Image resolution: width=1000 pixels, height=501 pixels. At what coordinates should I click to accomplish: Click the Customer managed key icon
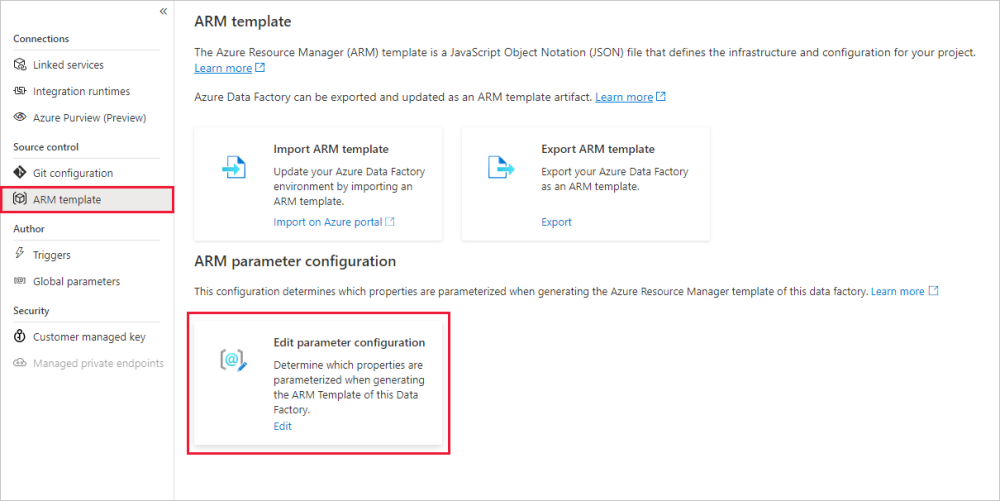(x=20, y=336)
